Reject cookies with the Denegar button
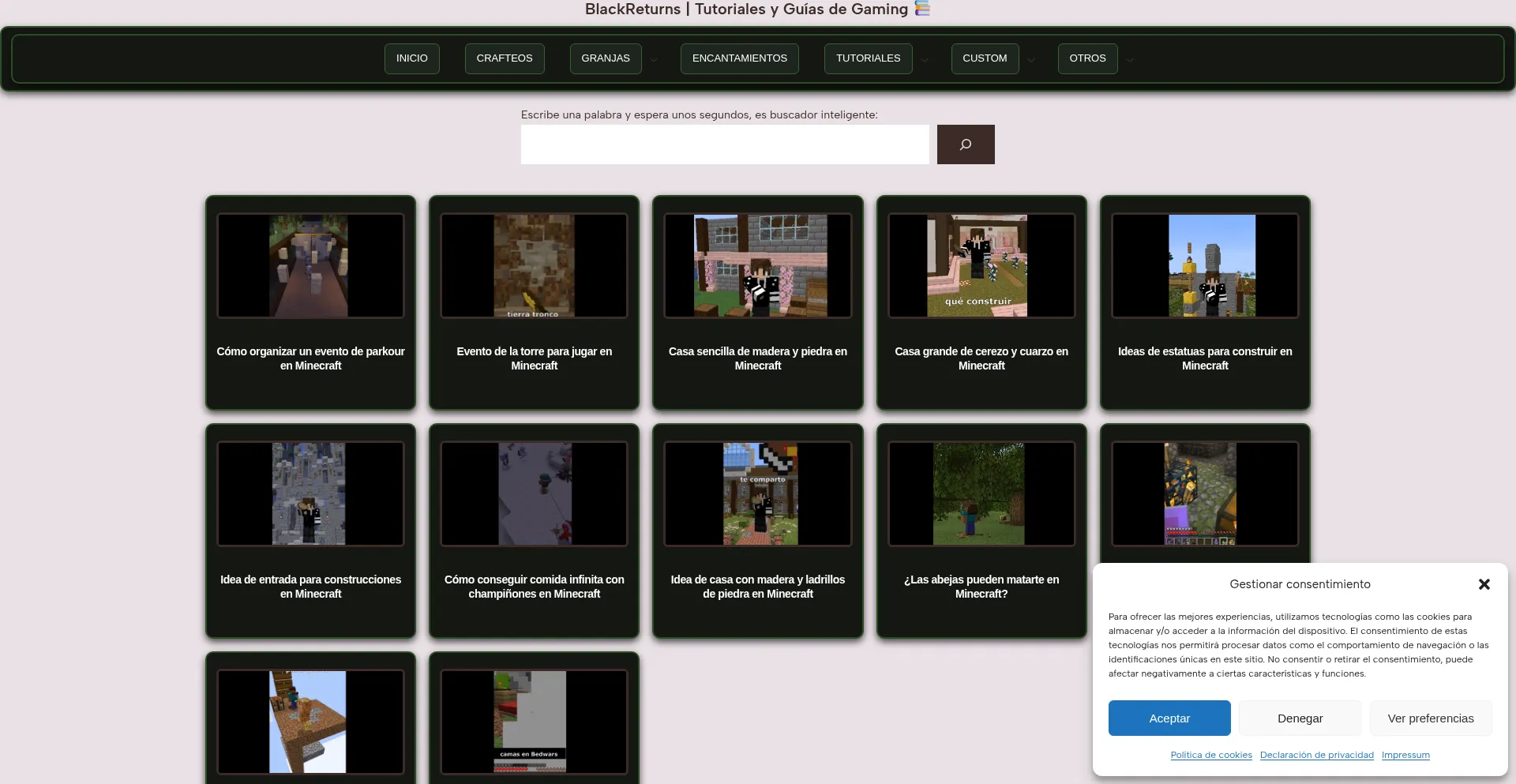The image size is (1516, 784). coord(1300,718)
